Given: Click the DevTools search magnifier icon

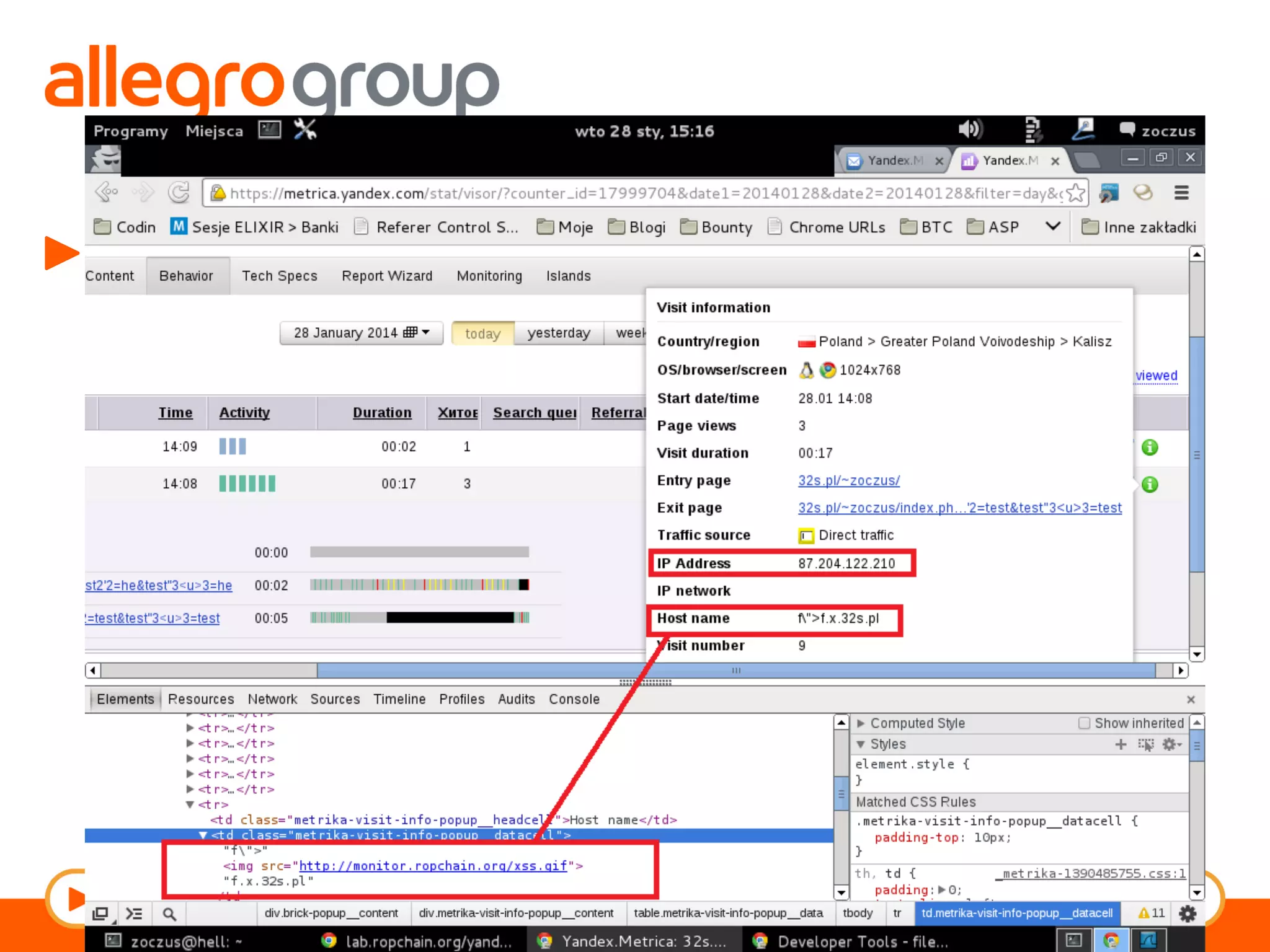Looking at the screenshot, I should pos(169,914).
